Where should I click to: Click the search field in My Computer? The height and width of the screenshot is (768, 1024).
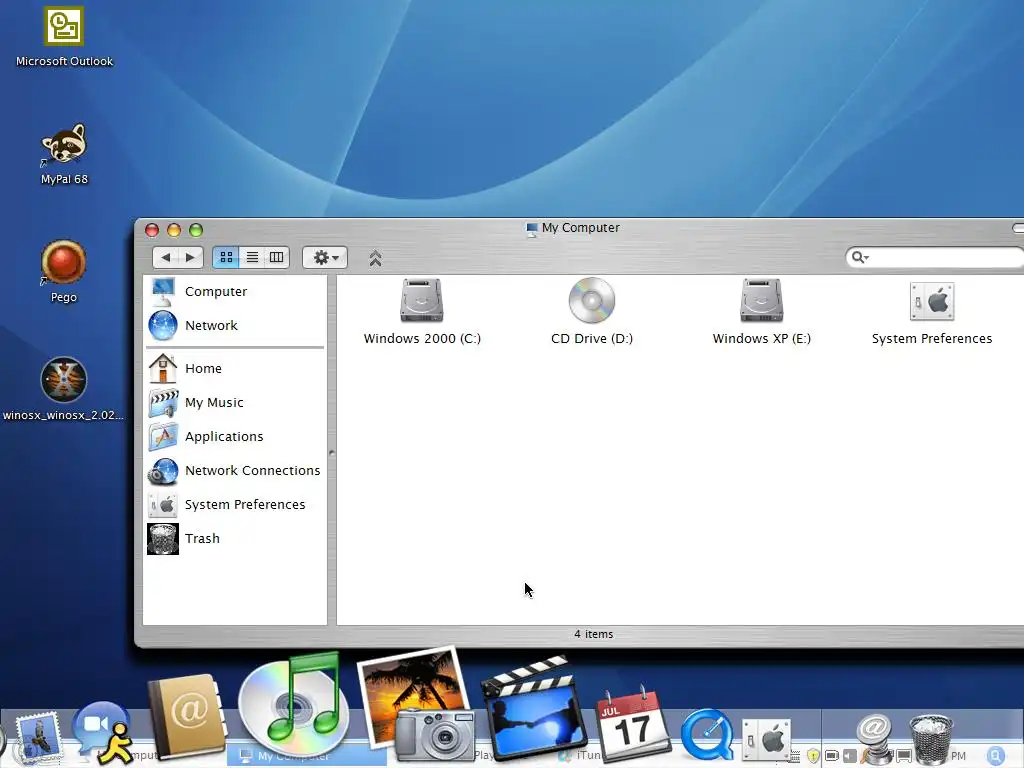tap(935, 257)
